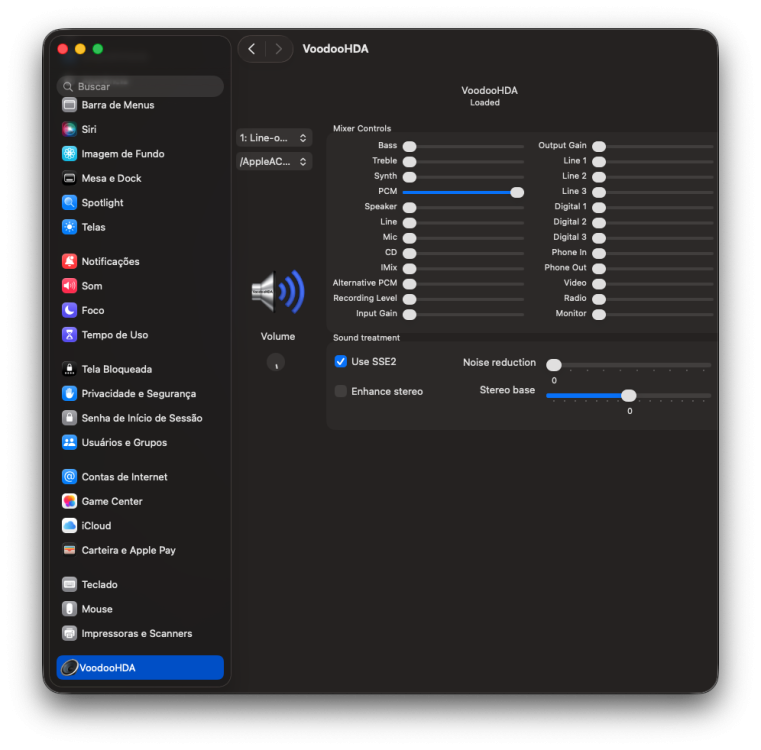Open the /AppleAC... device dropdown
The height and width of the screenshot is (750, 761).
(274, 162)
